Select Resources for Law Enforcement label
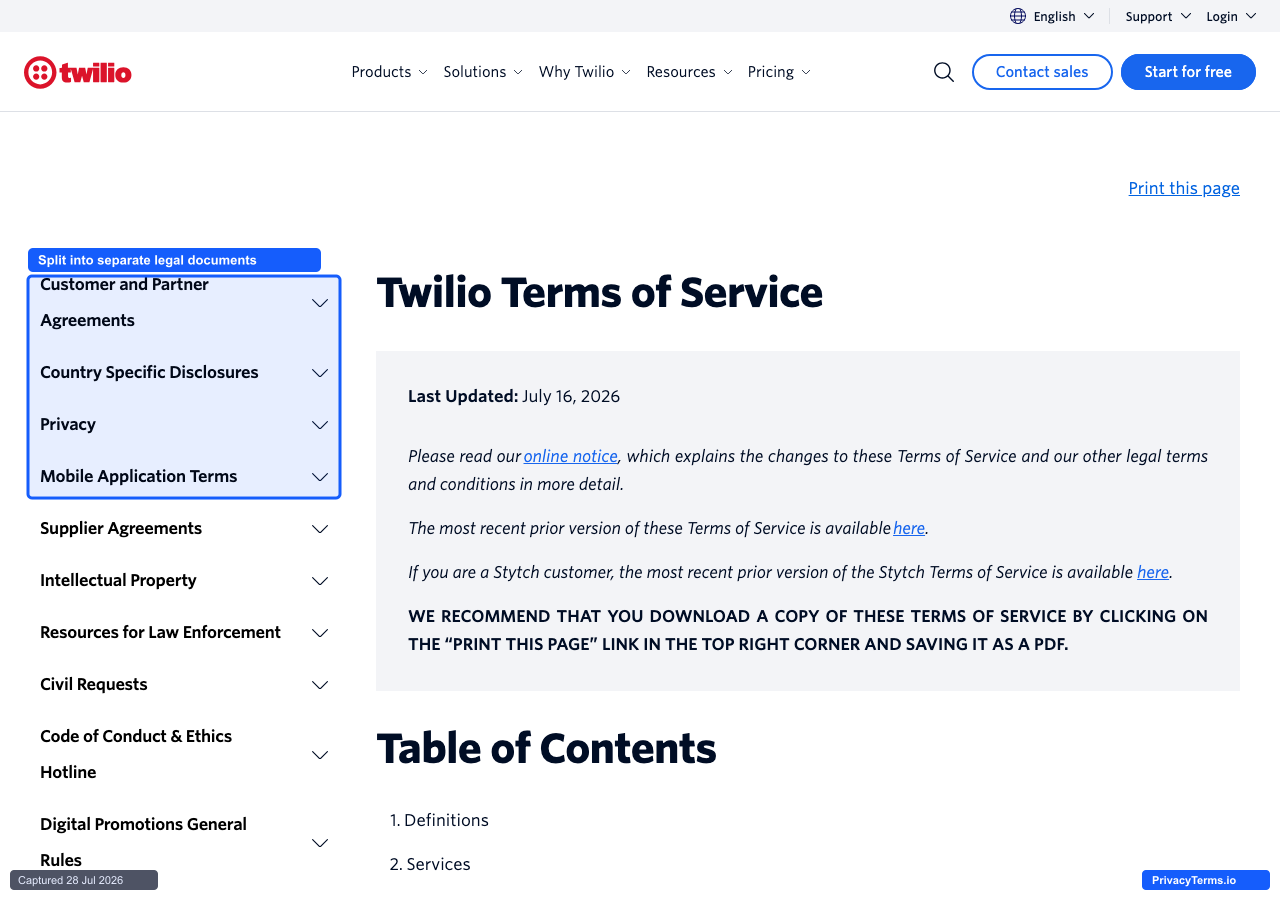The image size is (1280, 900). (x=160, y=632)
